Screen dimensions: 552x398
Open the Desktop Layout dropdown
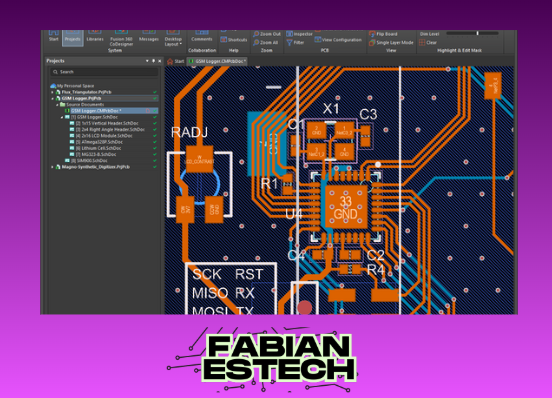point(173,39)
